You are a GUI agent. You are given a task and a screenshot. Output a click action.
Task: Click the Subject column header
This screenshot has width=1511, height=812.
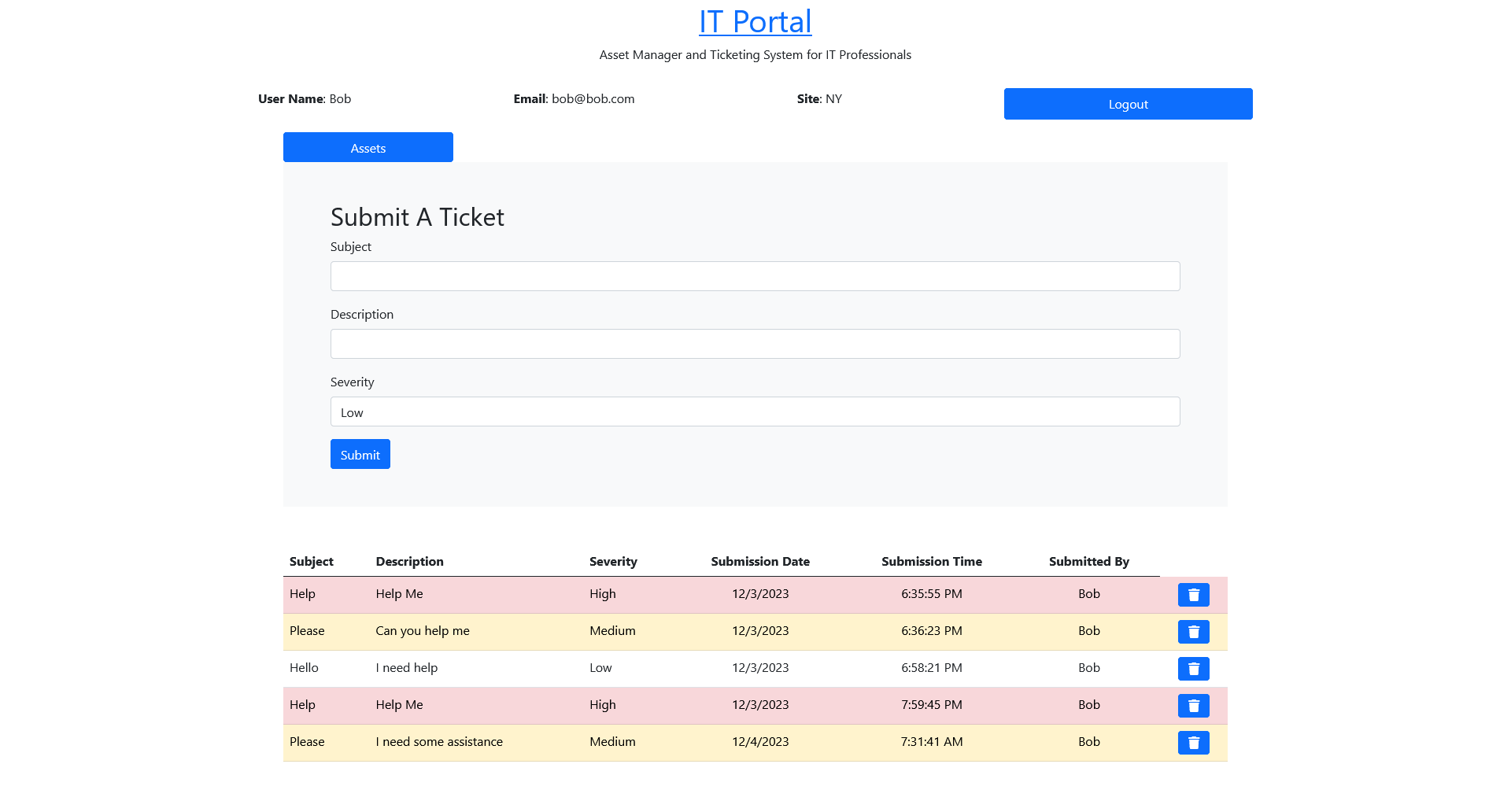tap(311, 561)
